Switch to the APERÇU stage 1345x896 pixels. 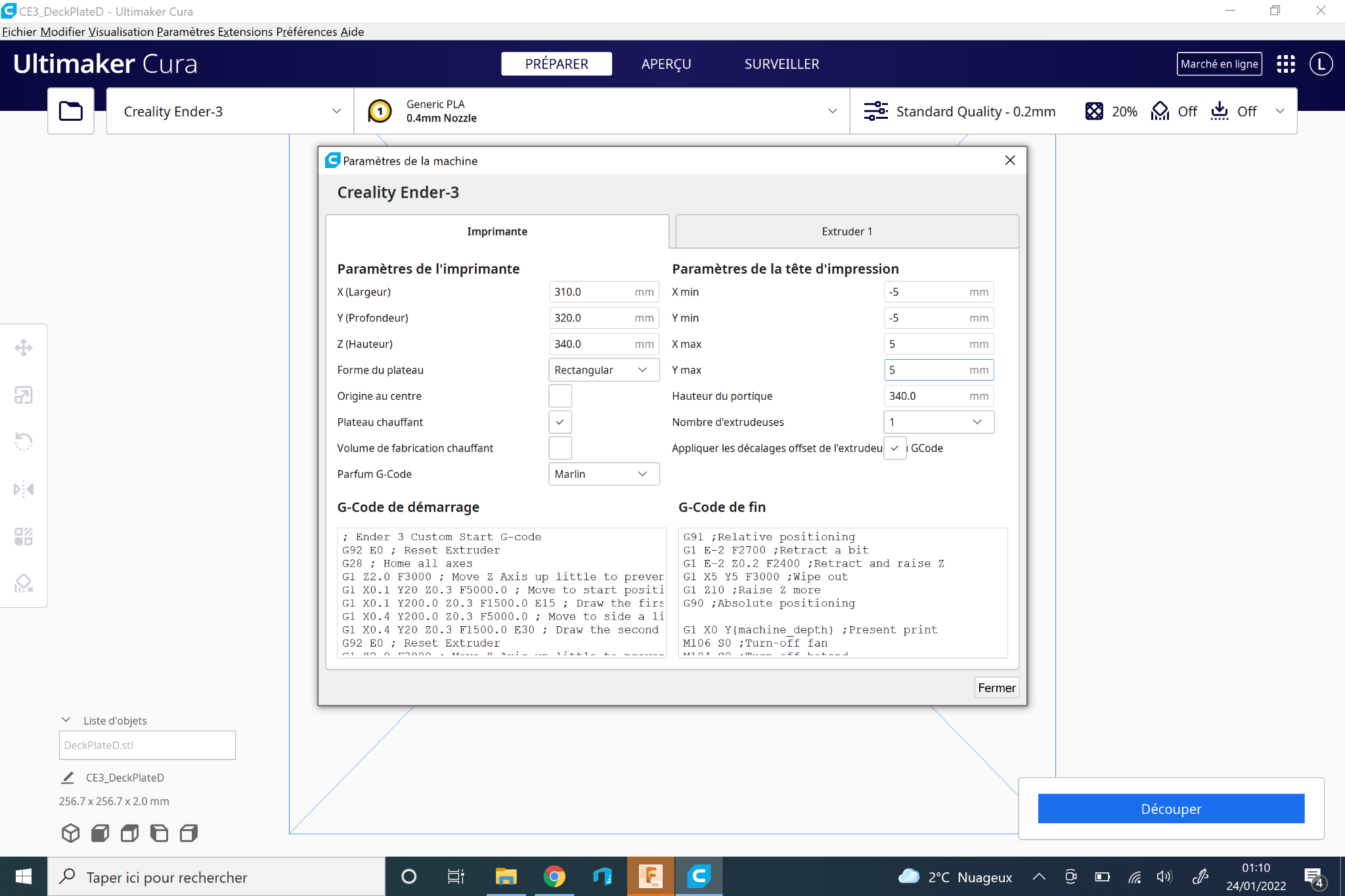pyautogui.click(x=666, y=64)
